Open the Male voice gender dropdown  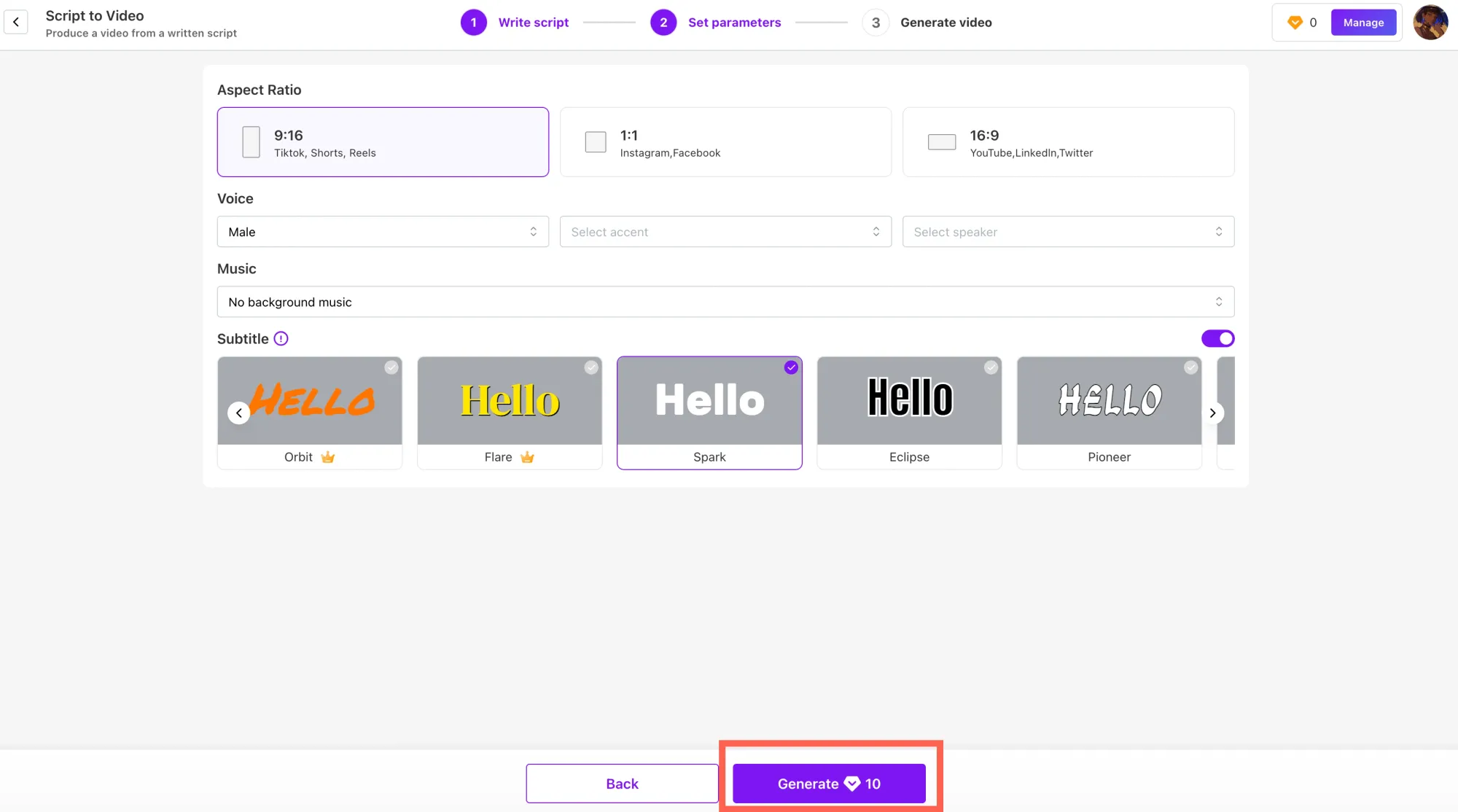383,232
